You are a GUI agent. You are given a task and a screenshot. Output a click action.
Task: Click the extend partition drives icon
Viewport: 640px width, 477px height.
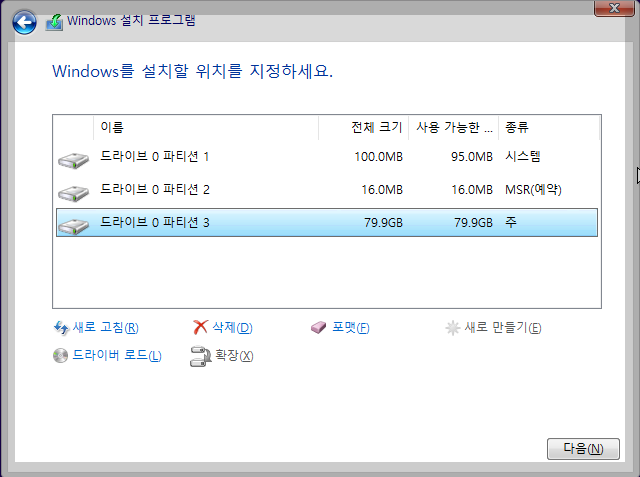click(x=200, y=356)
